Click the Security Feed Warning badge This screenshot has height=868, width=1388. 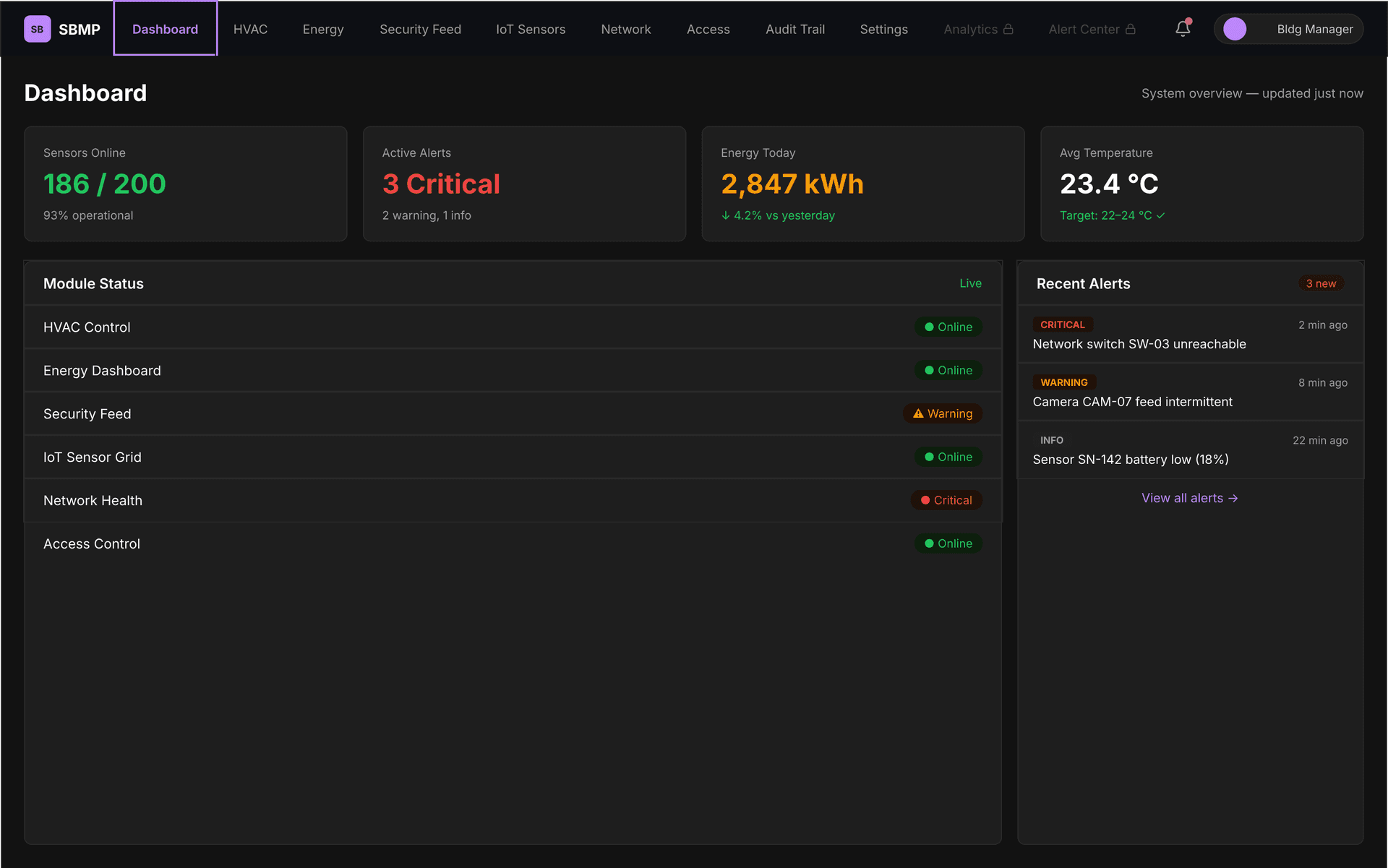coord(942,413)
